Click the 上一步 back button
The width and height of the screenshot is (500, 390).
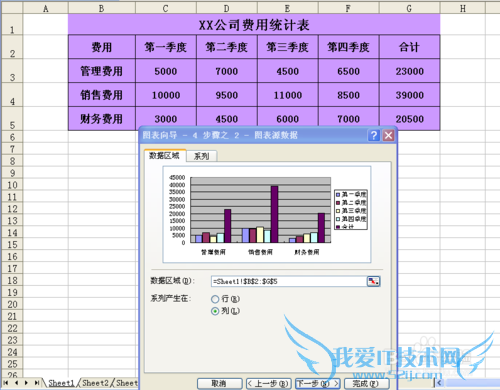pyautogui.click(x=269, y=384)
